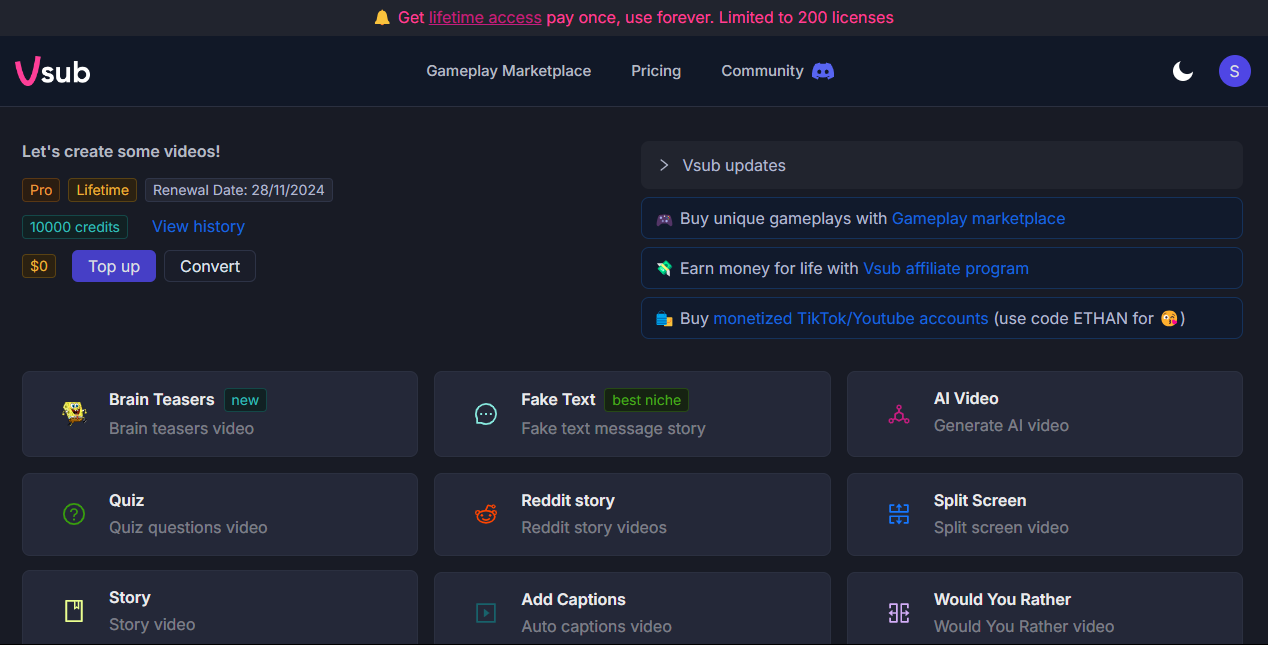The height and width of the screenshot is (645, 1268).
Task: Open the Vsub affiliate program link
Action: (x=946, y=269)
